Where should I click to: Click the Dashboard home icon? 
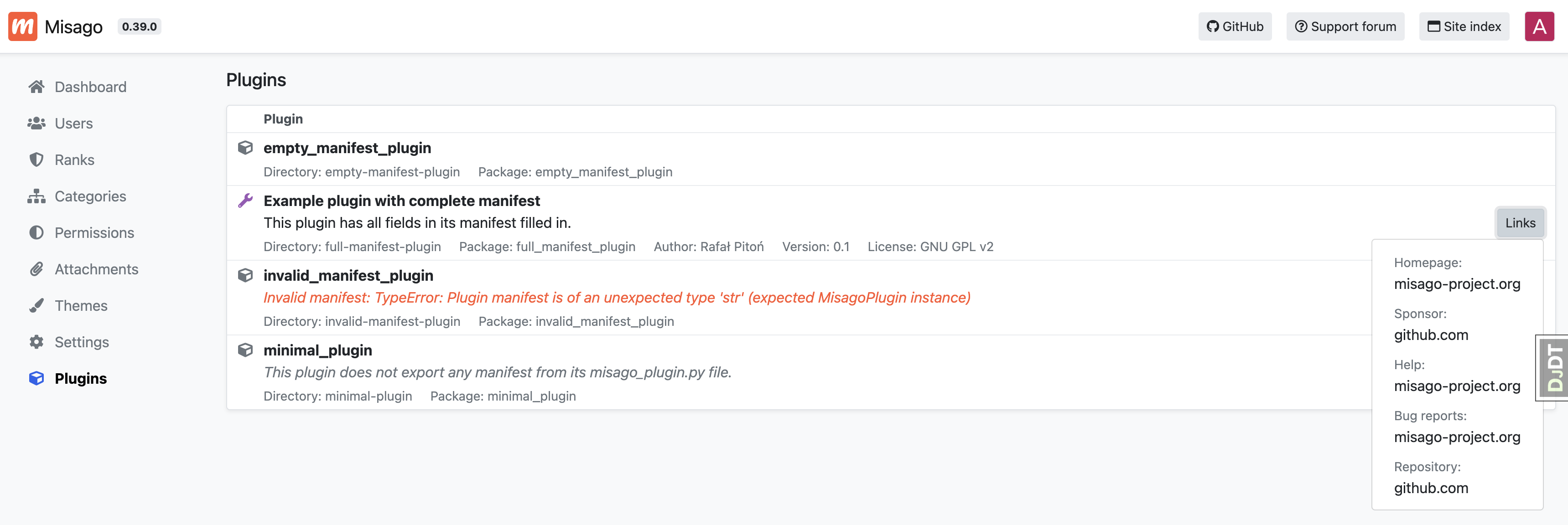point(36,87)
